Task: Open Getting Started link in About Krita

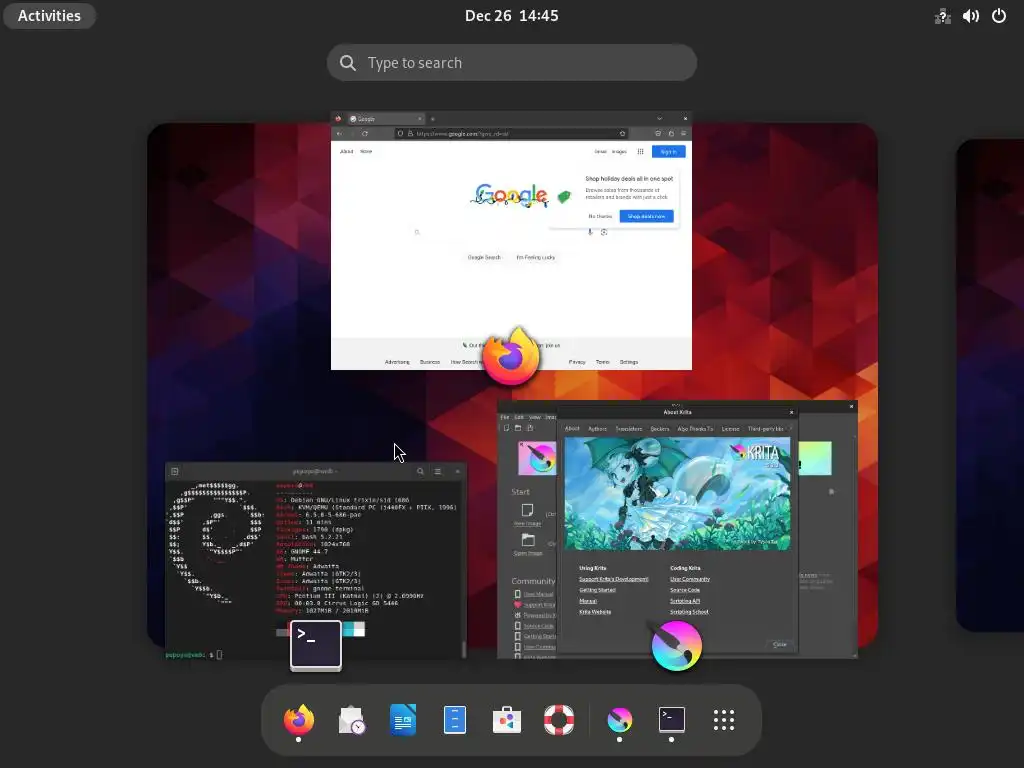Action: tap(597, 590)
